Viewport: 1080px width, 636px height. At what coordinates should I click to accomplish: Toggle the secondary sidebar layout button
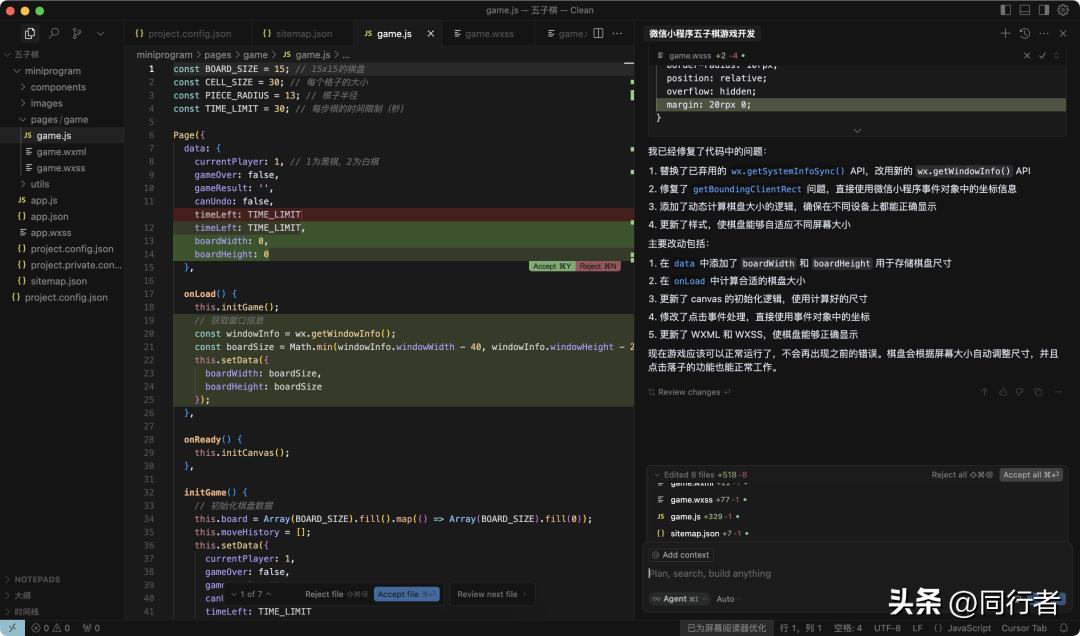[1044, 10]
